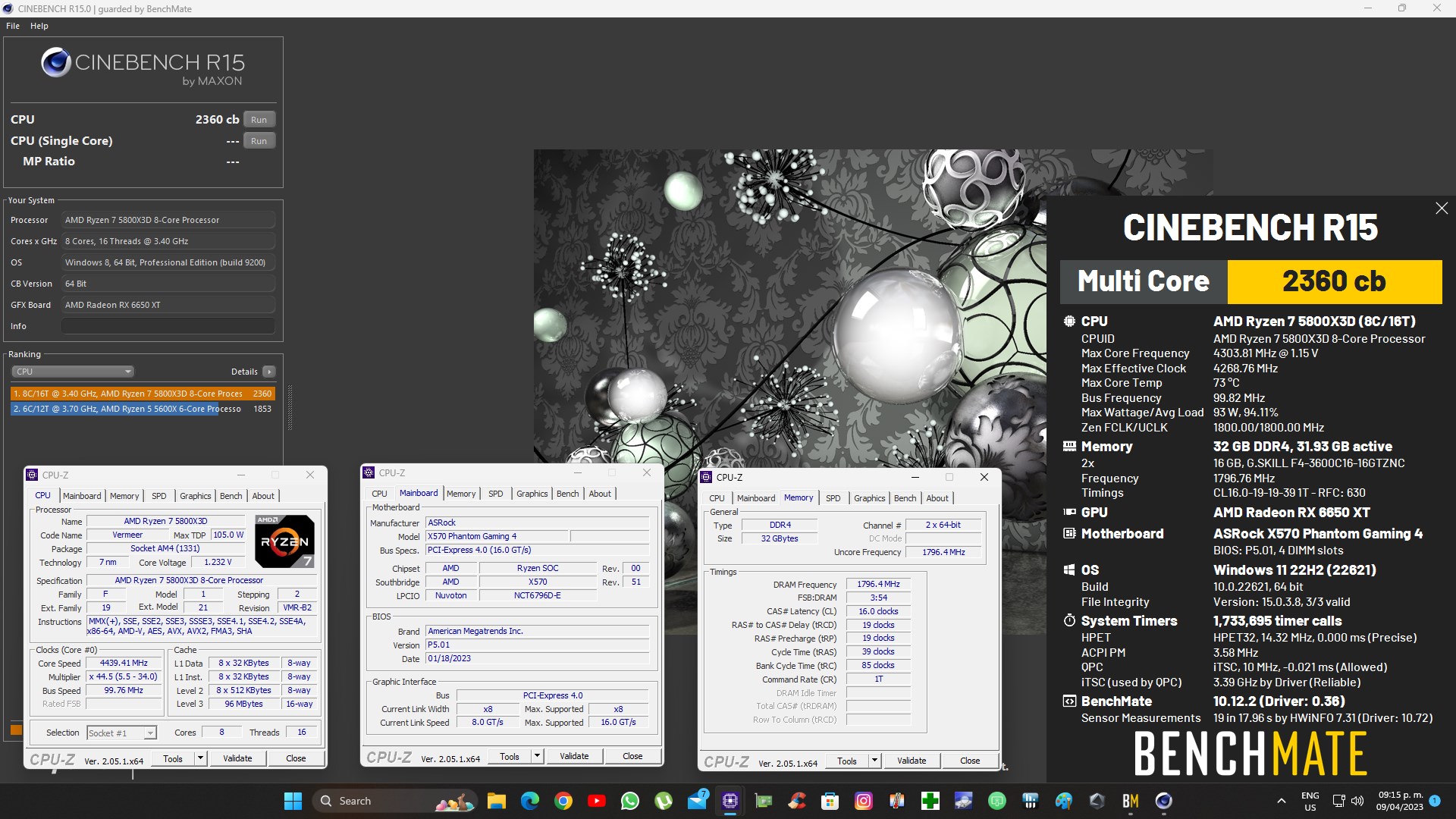Click Close button in CPU-Z Mainboard window
The image size is (1456, 819).
(632, 756)
